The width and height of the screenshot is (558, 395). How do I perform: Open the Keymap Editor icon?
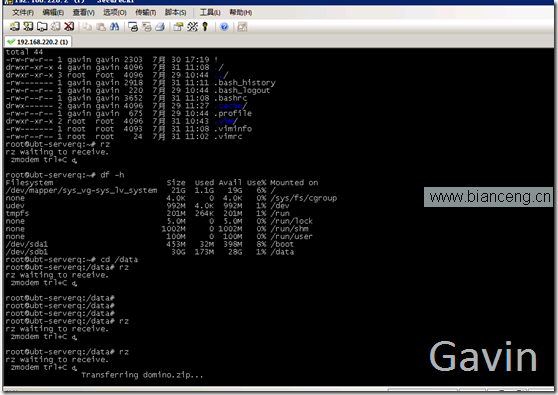click(x=192, y=26)
